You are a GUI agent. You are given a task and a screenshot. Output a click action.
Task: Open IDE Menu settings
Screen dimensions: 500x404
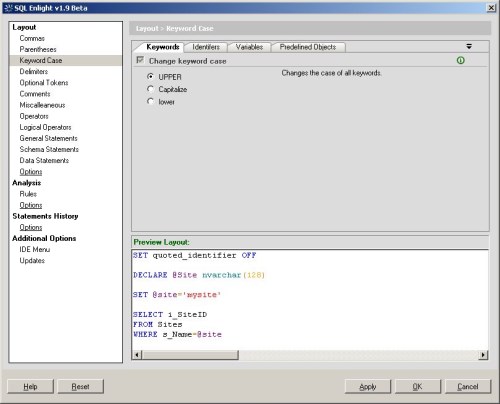pos(35,249)
